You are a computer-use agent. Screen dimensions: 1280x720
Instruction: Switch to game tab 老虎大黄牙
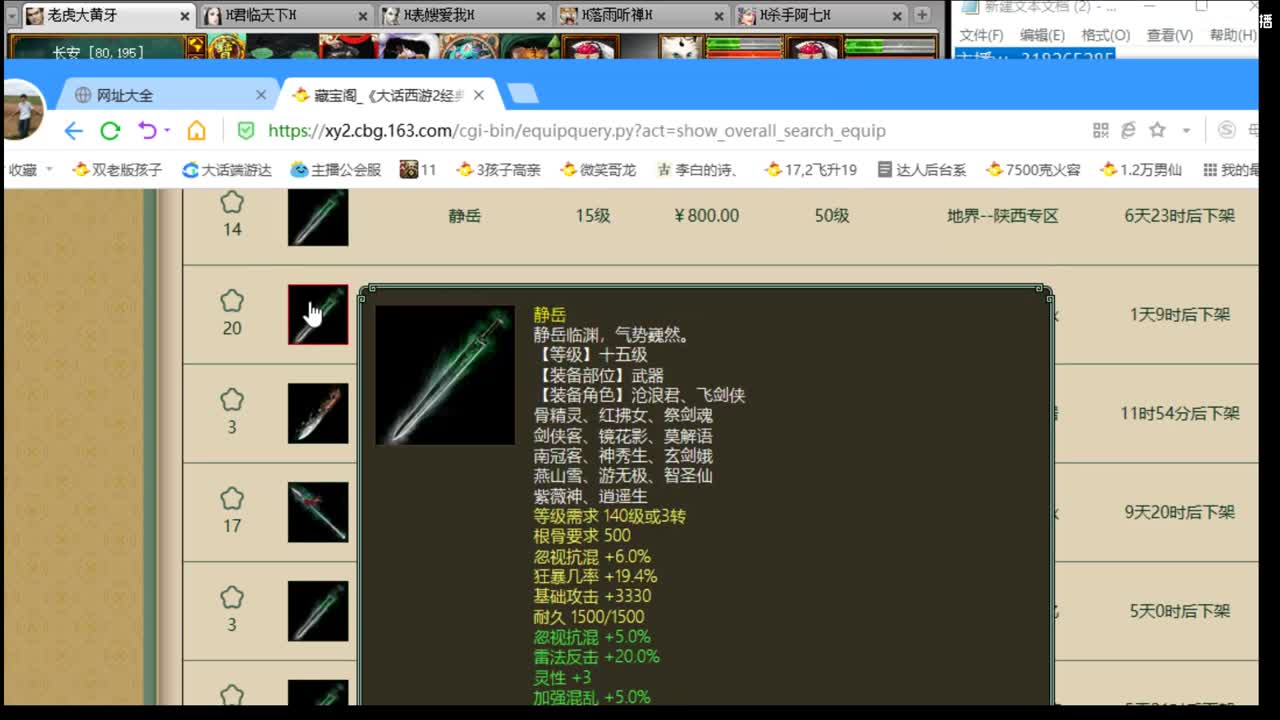click(108, 15)
